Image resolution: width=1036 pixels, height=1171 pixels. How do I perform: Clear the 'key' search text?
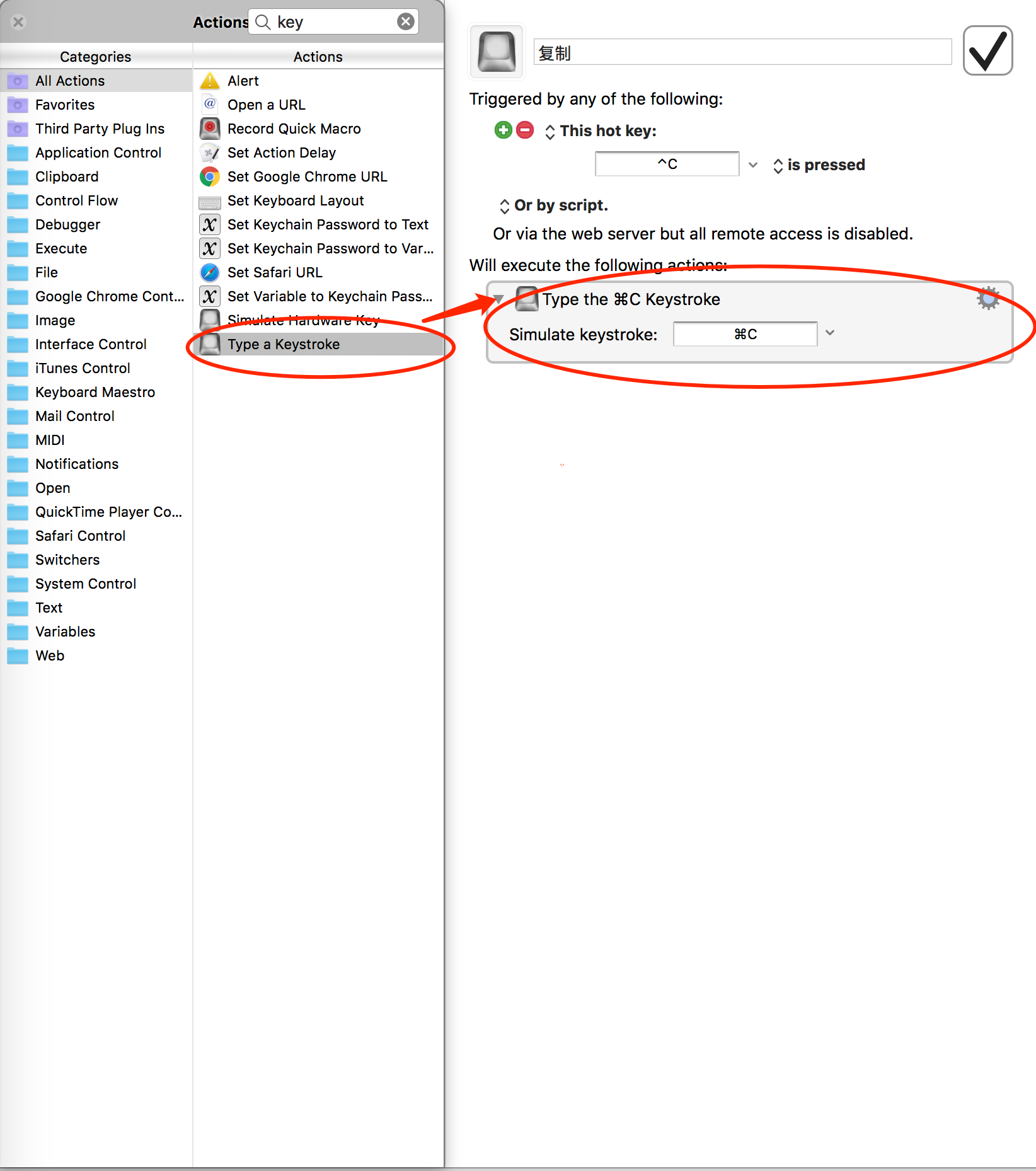(406, 22)
